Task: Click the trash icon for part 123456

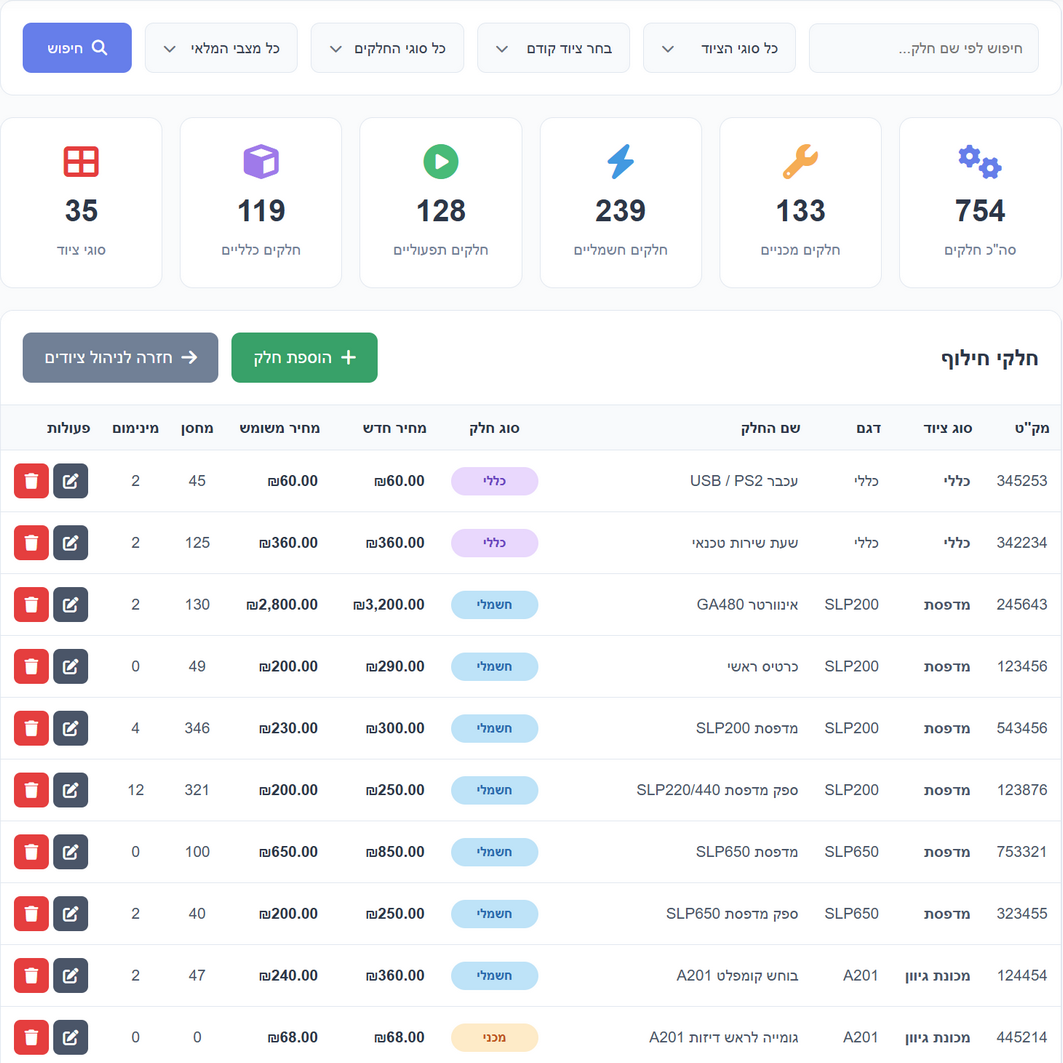Action: [x=31, y=667]
